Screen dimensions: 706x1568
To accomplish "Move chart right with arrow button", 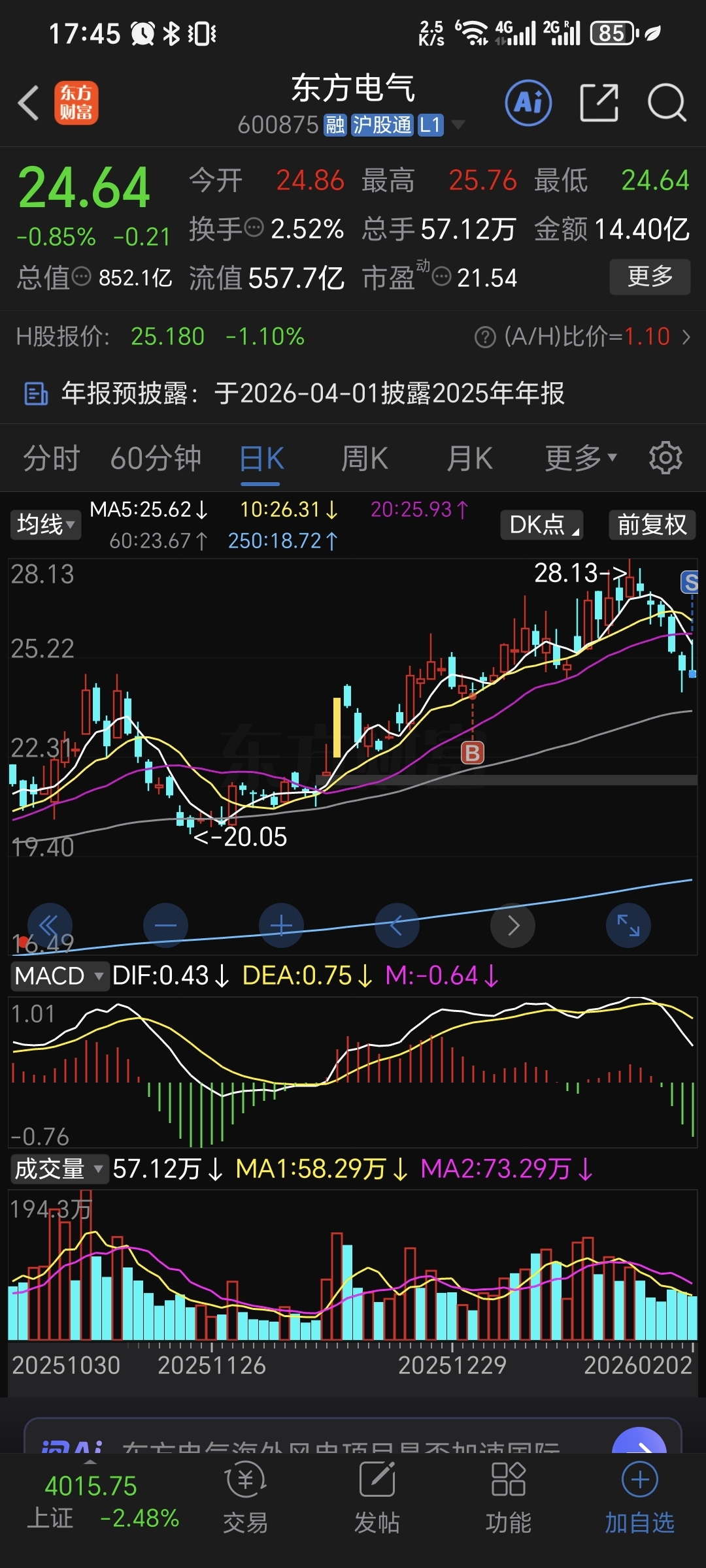I will click(513, 925).
